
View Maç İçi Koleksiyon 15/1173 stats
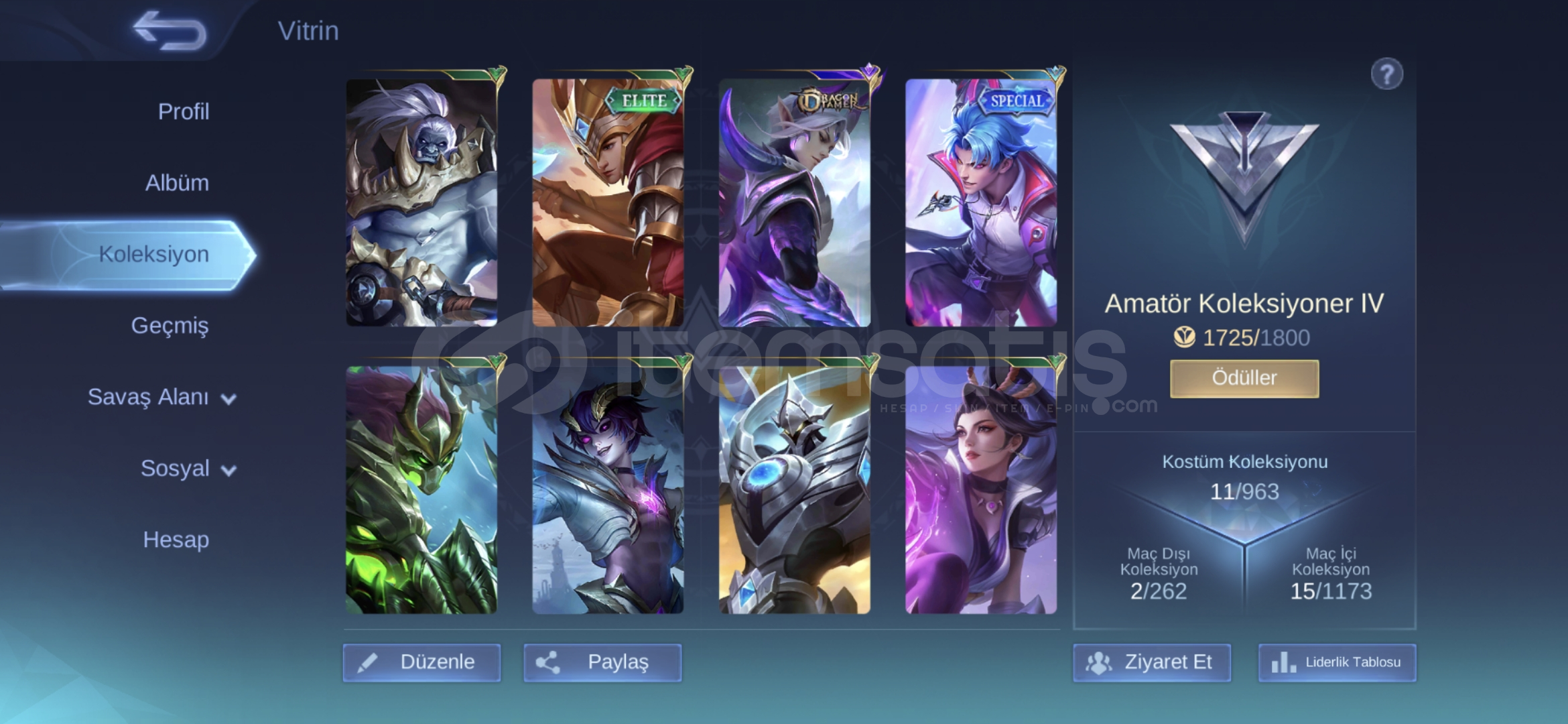click(x=1331, y=575)
